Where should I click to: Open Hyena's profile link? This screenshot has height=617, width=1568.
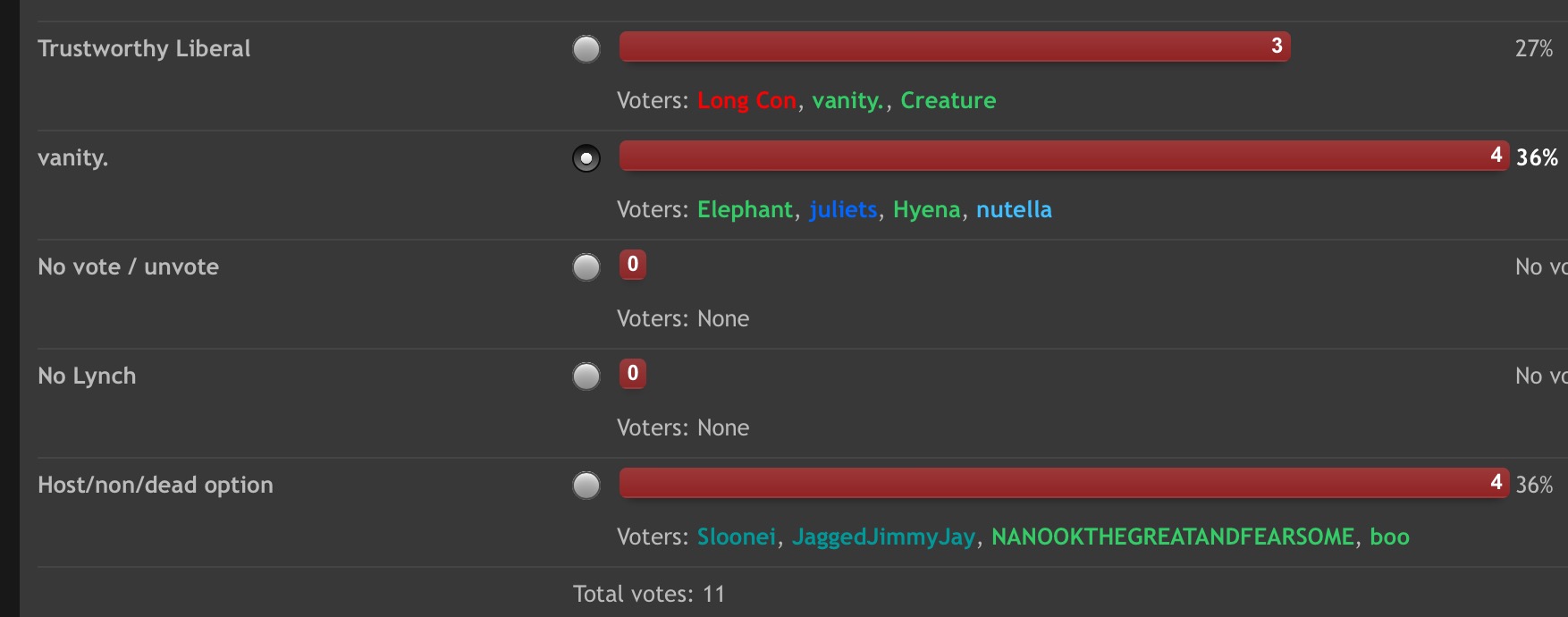click(x=926, y=209)
